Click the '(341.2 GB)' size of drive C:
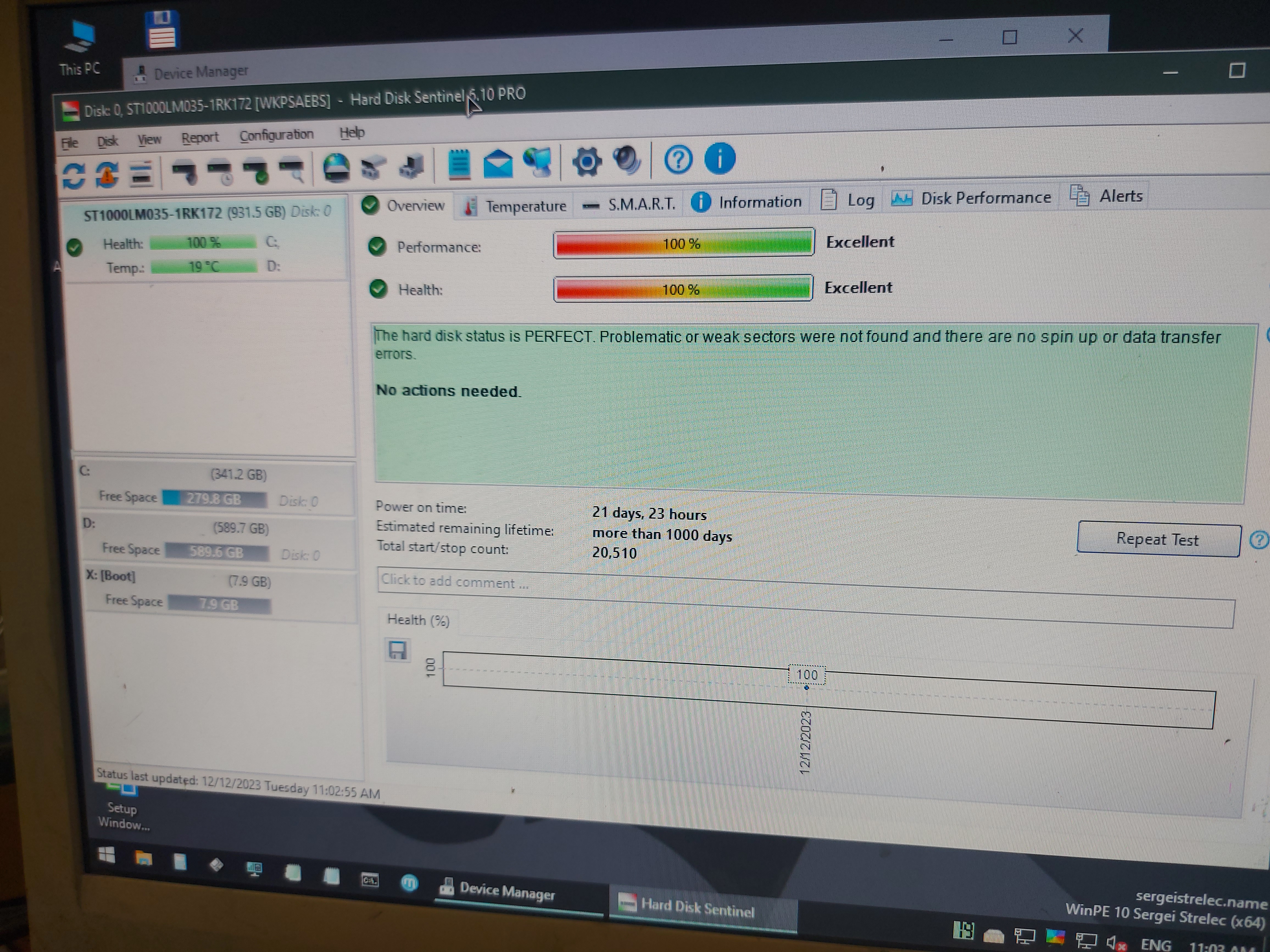 238,475
